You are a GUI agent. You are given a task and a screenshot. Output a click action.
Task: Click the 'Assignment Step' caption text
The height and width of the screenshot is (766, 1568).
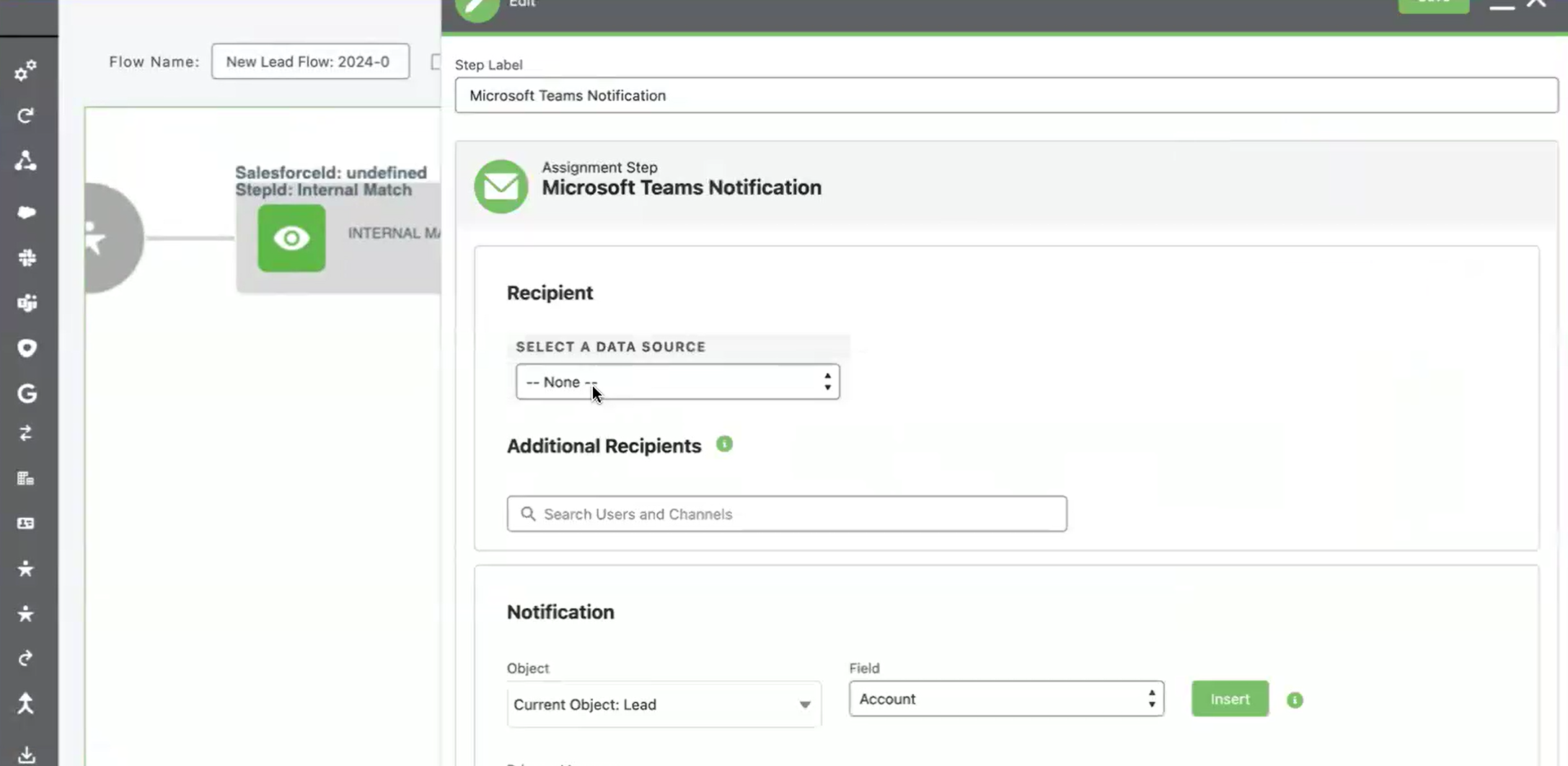(599, 167)
